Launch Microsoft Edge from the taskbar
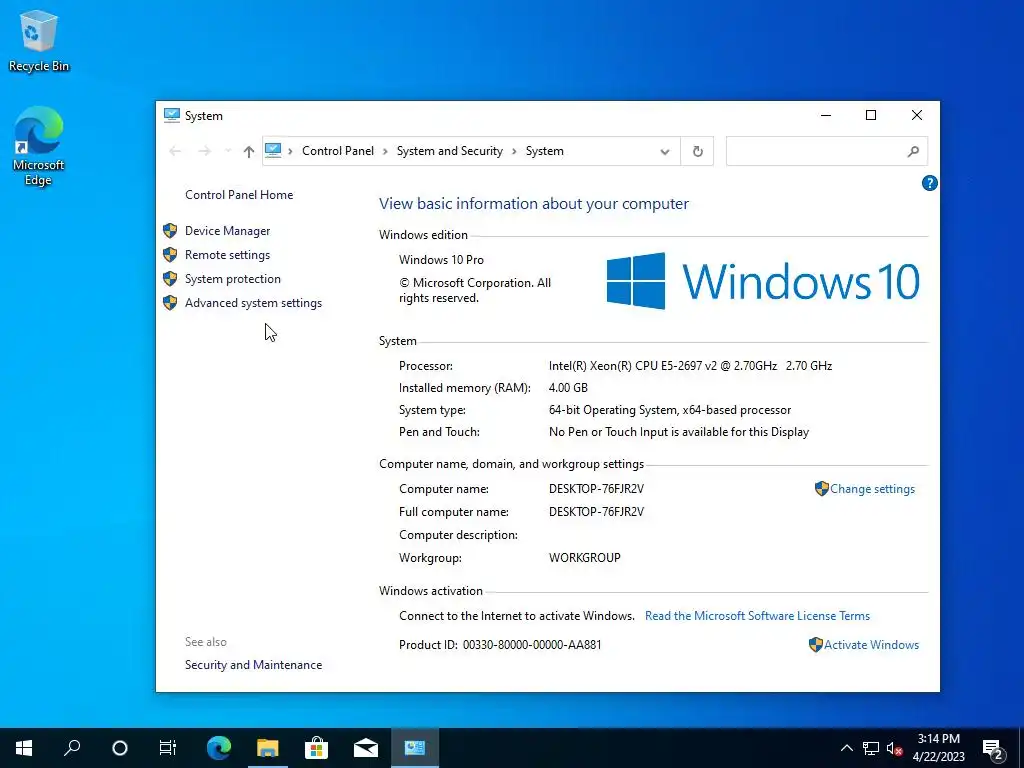This screenshot has height=768, width=1024. pos(219,748)
